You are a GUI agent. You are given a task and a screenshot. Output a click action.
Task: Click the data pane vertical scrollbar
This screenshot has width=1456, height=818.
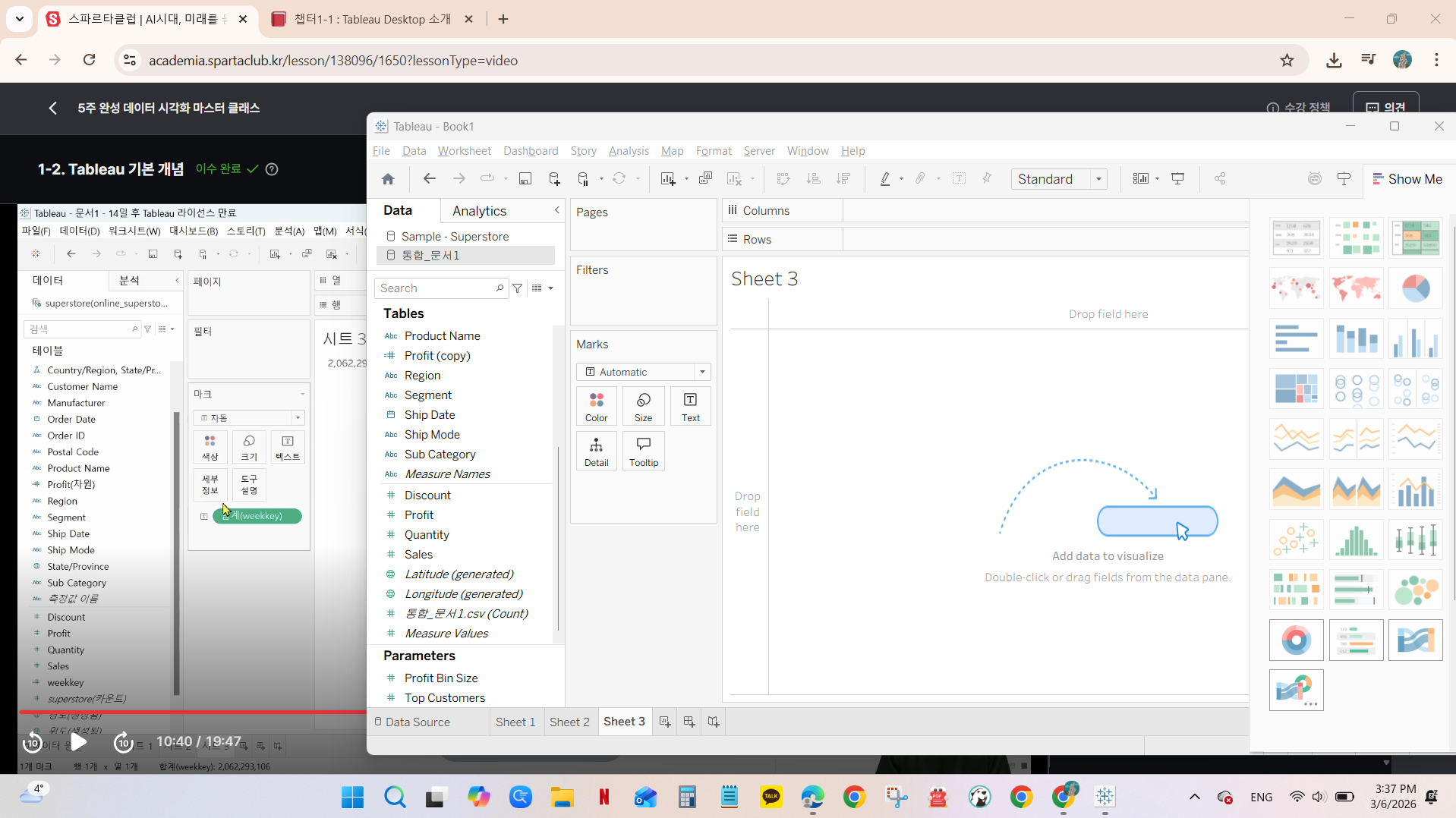pos(558,538)
